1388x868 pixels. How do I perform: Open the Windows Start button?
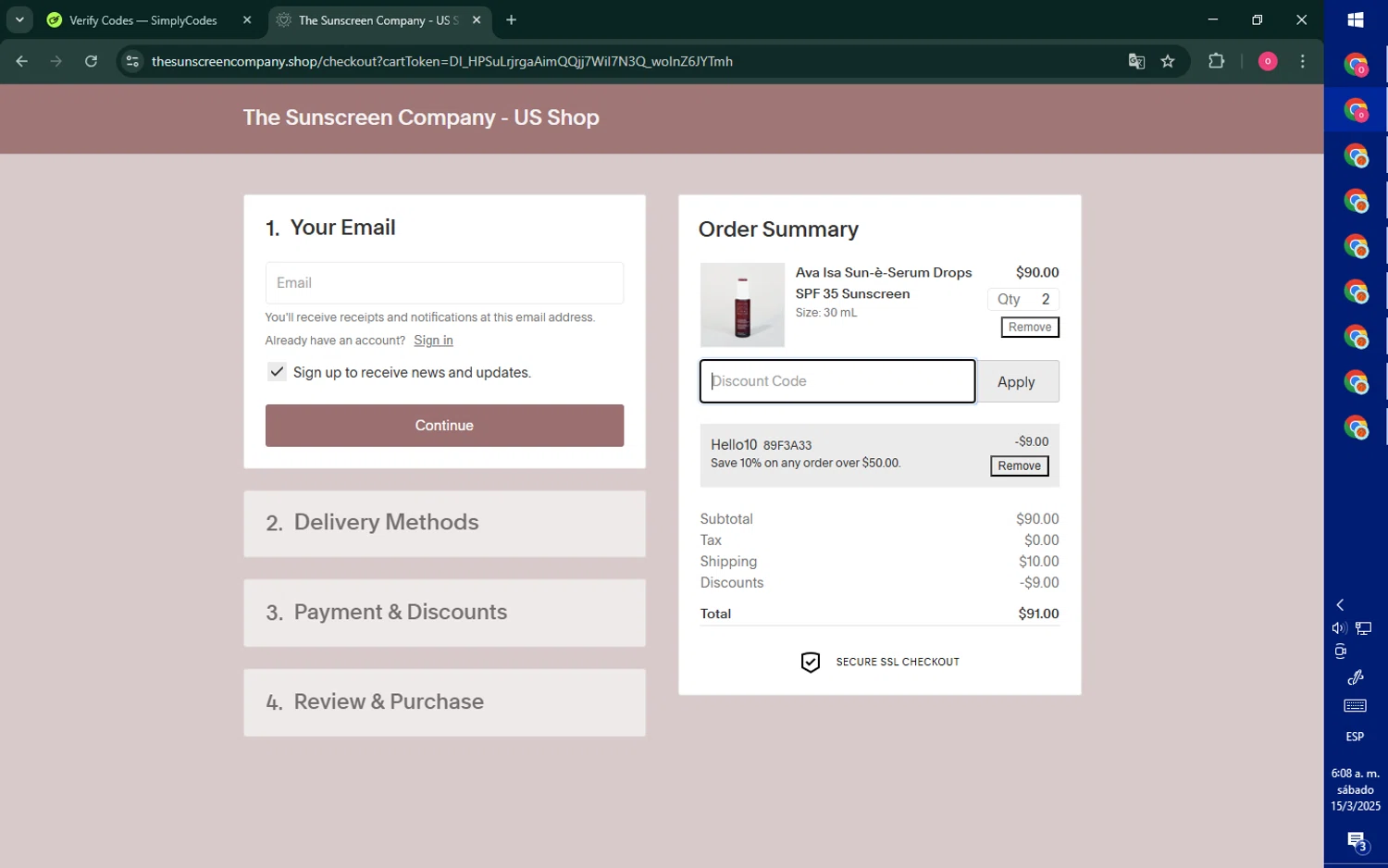1356,19
